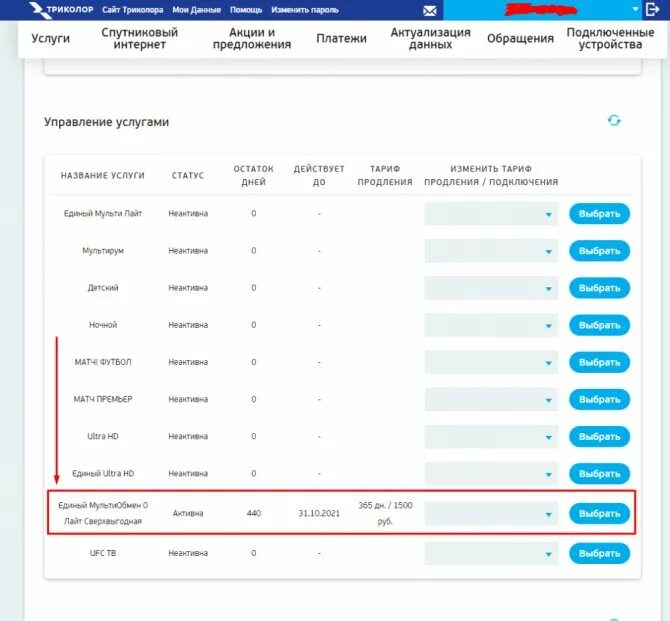Click Выбрать for Ultra HD
Image resolution: width=670 pixels, height=621 pixels.
coord(599,436)
